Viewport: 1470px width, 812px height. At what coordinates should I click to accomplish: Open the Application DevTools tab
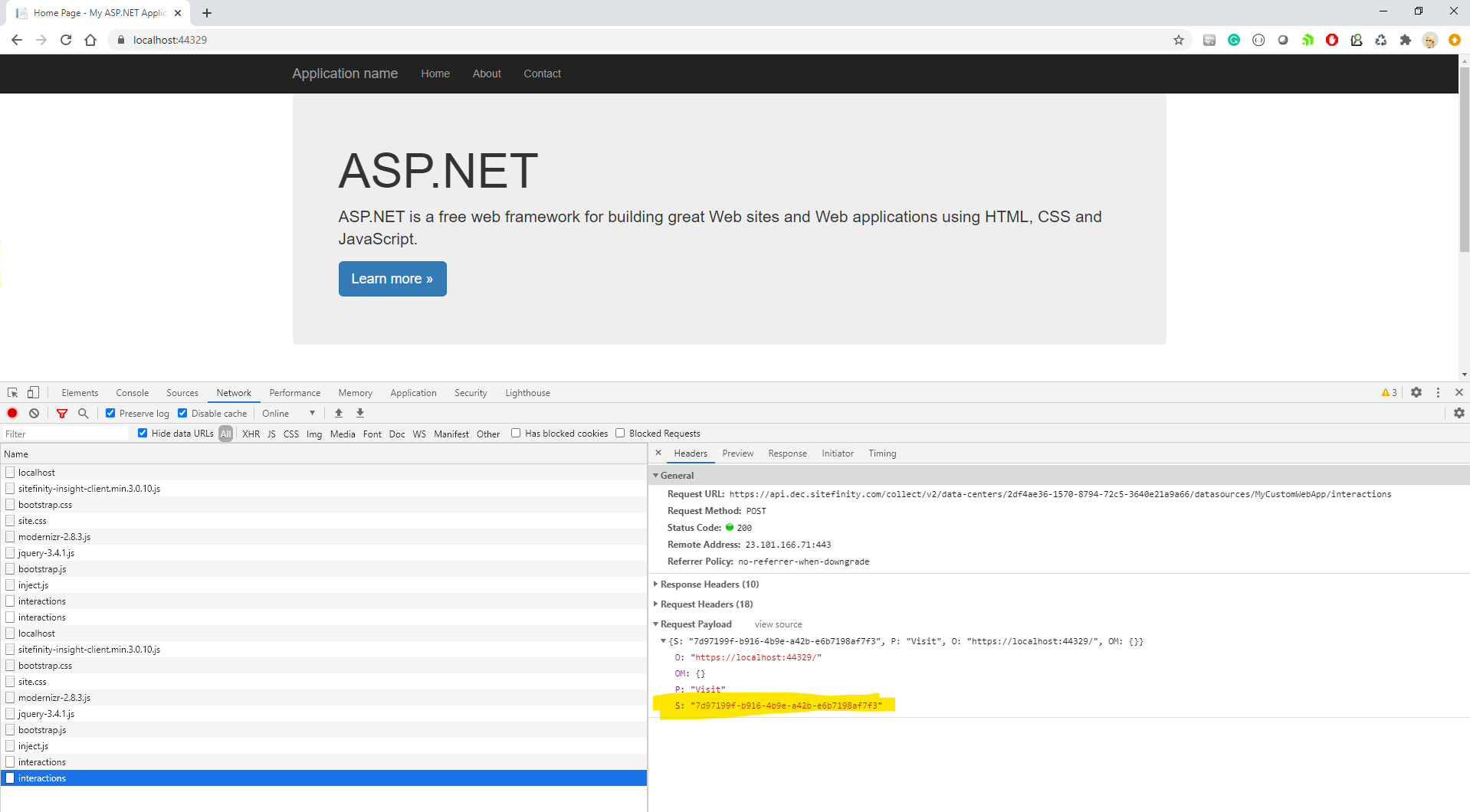413,392
